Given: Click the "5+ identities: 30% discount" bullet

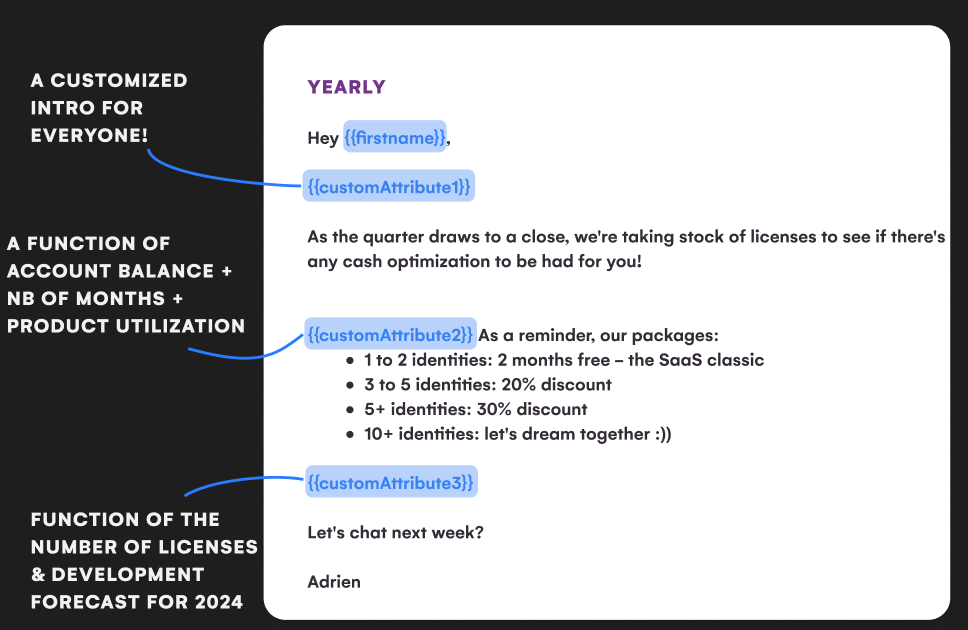Looking at the screenshot, I should pyautogui.click(x=475, y=409).
